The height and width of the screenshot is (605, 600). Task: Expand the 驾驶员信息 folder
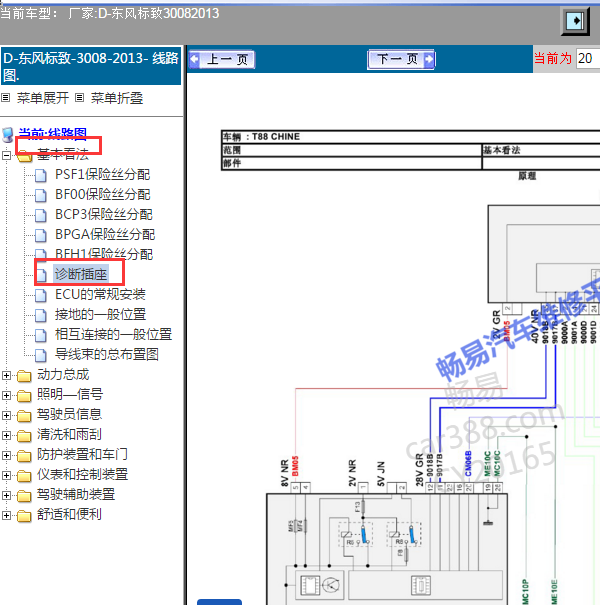click(6, 416)
